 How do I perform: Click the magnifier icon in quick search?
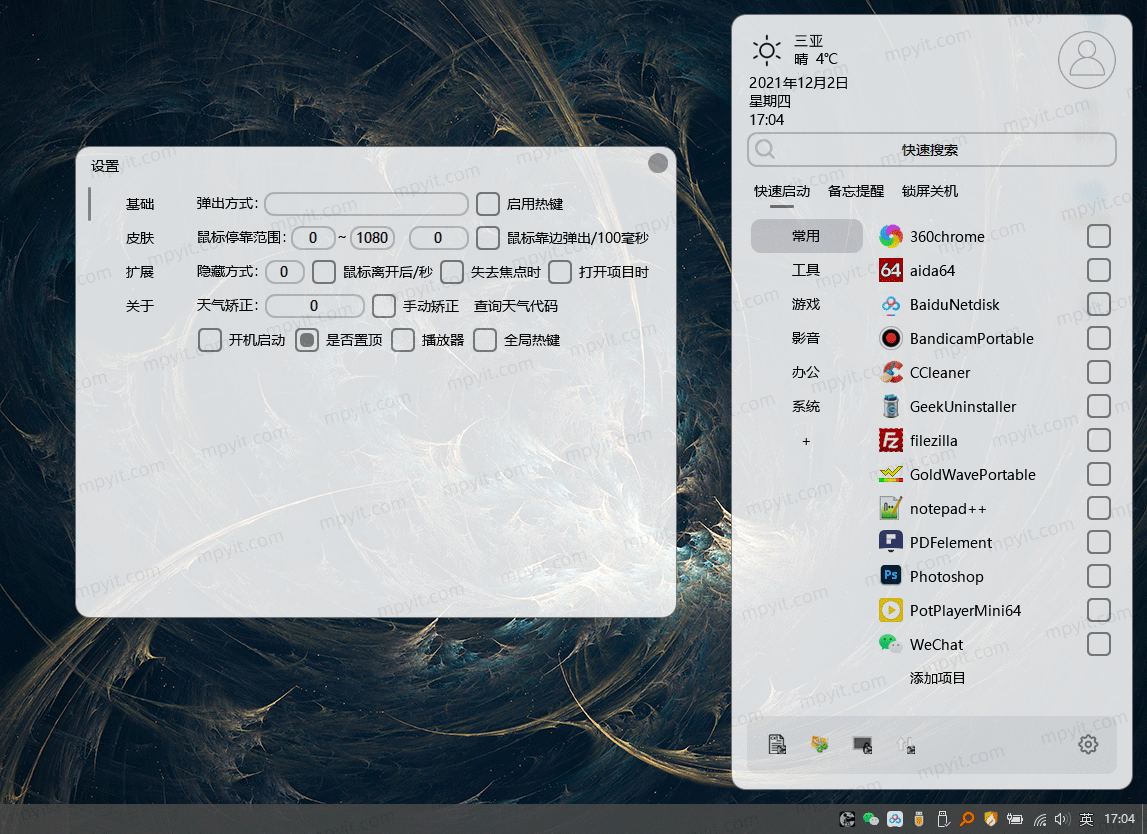click(765, 149)
